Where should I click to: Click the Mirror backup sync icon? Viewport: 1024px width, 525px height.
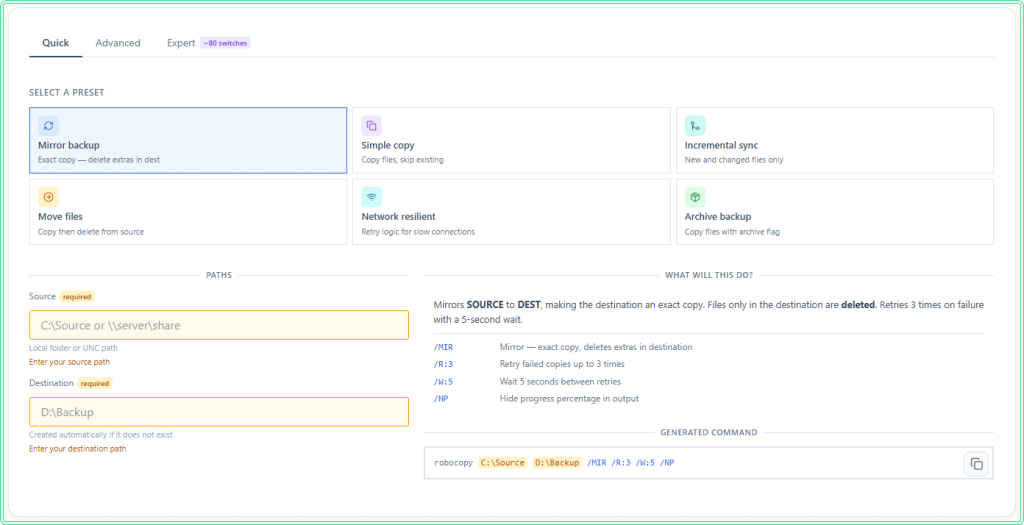click(x=48, y=125)
